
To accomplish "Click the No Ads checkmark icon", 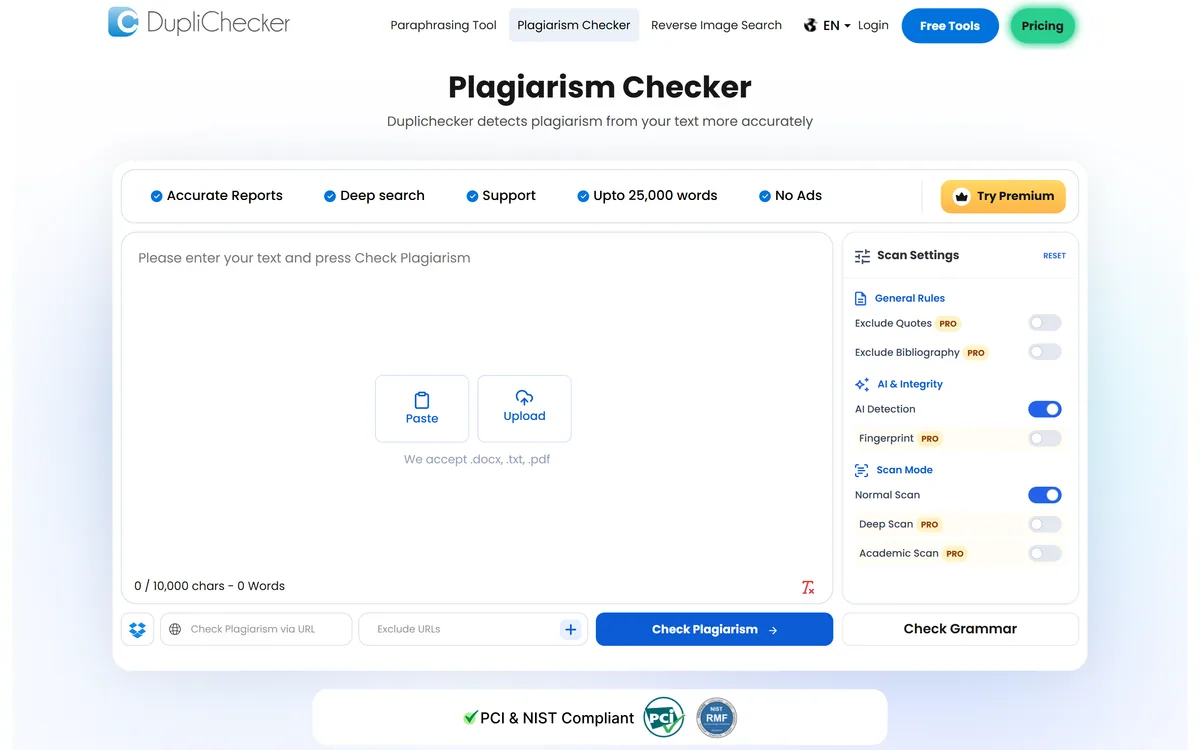I will coord(765,196).
